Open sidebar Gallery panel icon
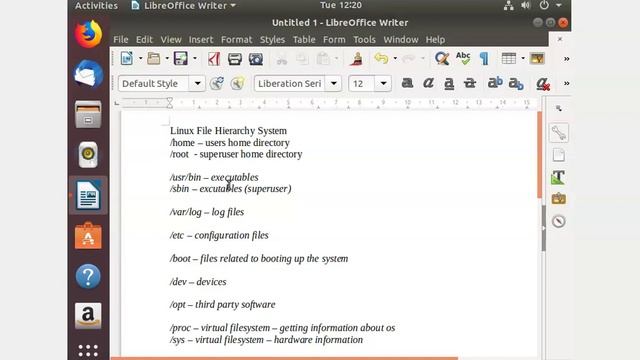The image size is (640, 360). [558, 199]
